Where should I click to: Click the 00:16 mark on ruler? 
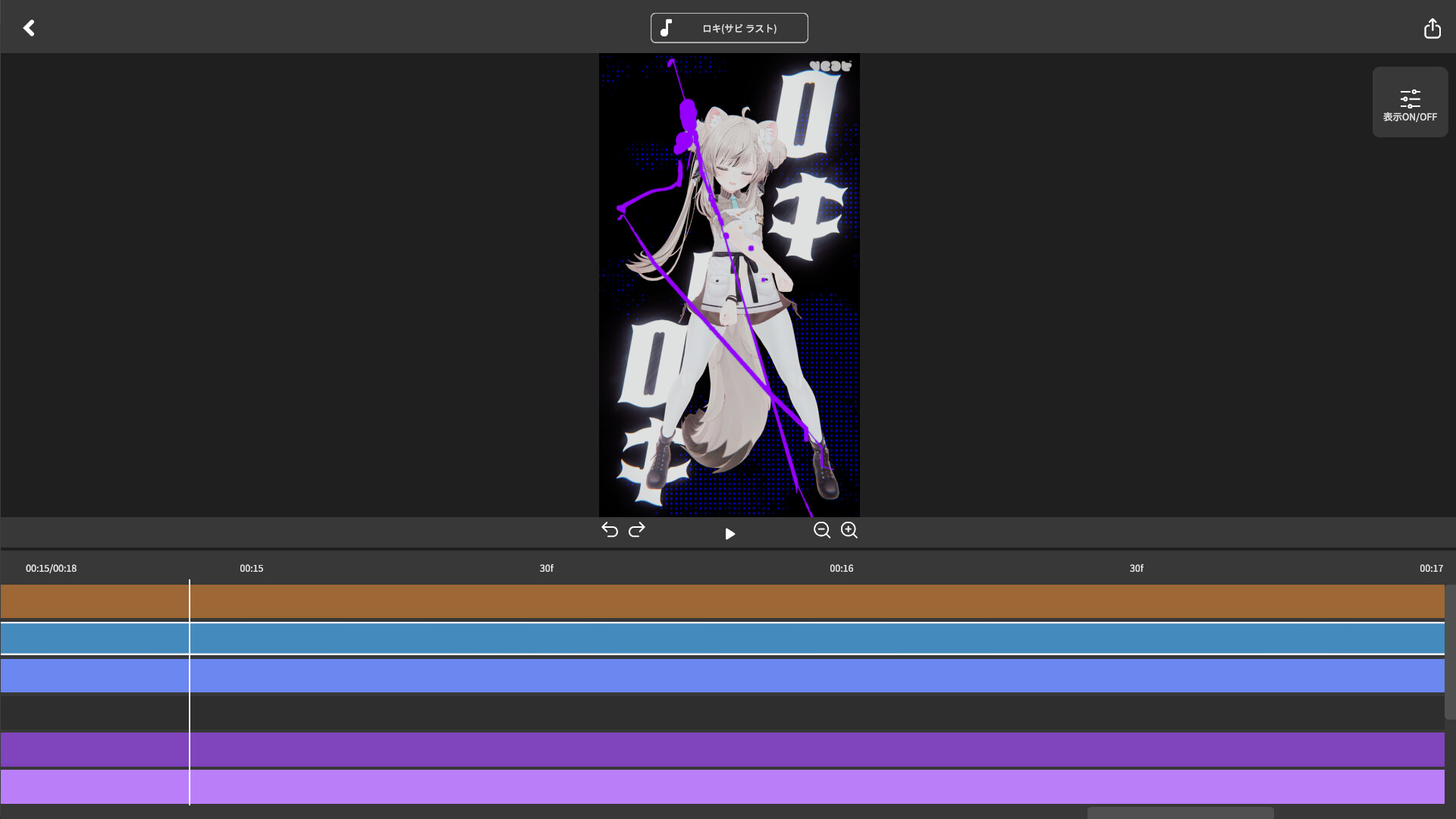841,568
